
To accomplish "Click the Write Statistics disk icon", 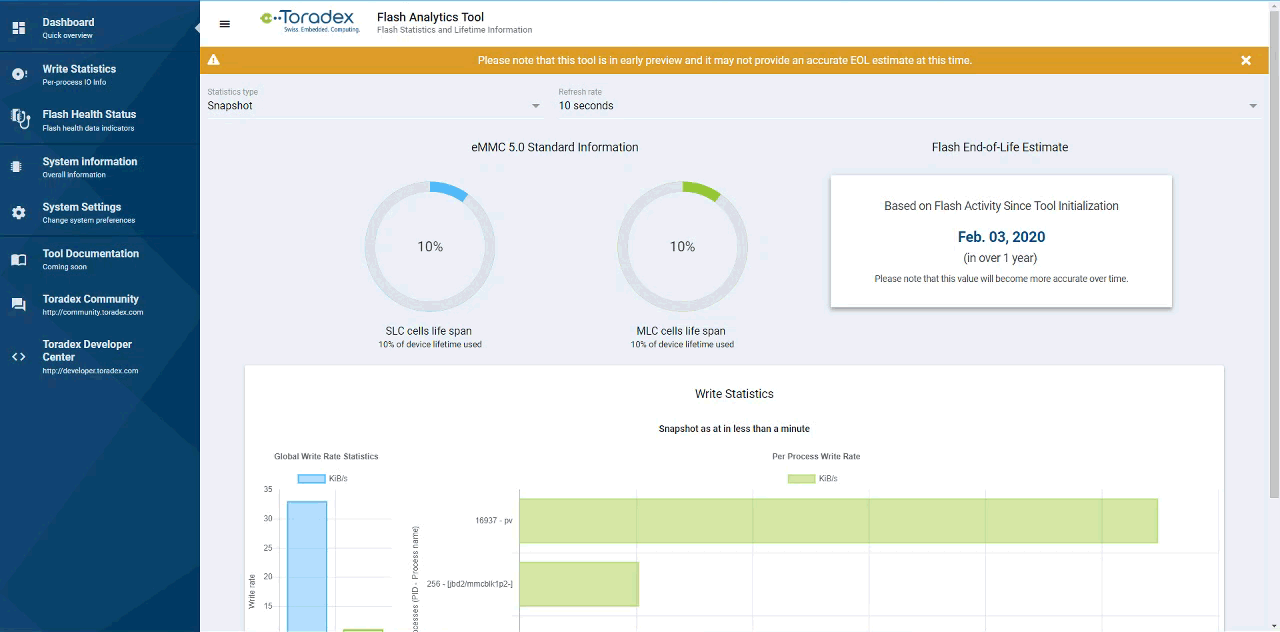I will [x=18, y=74].
